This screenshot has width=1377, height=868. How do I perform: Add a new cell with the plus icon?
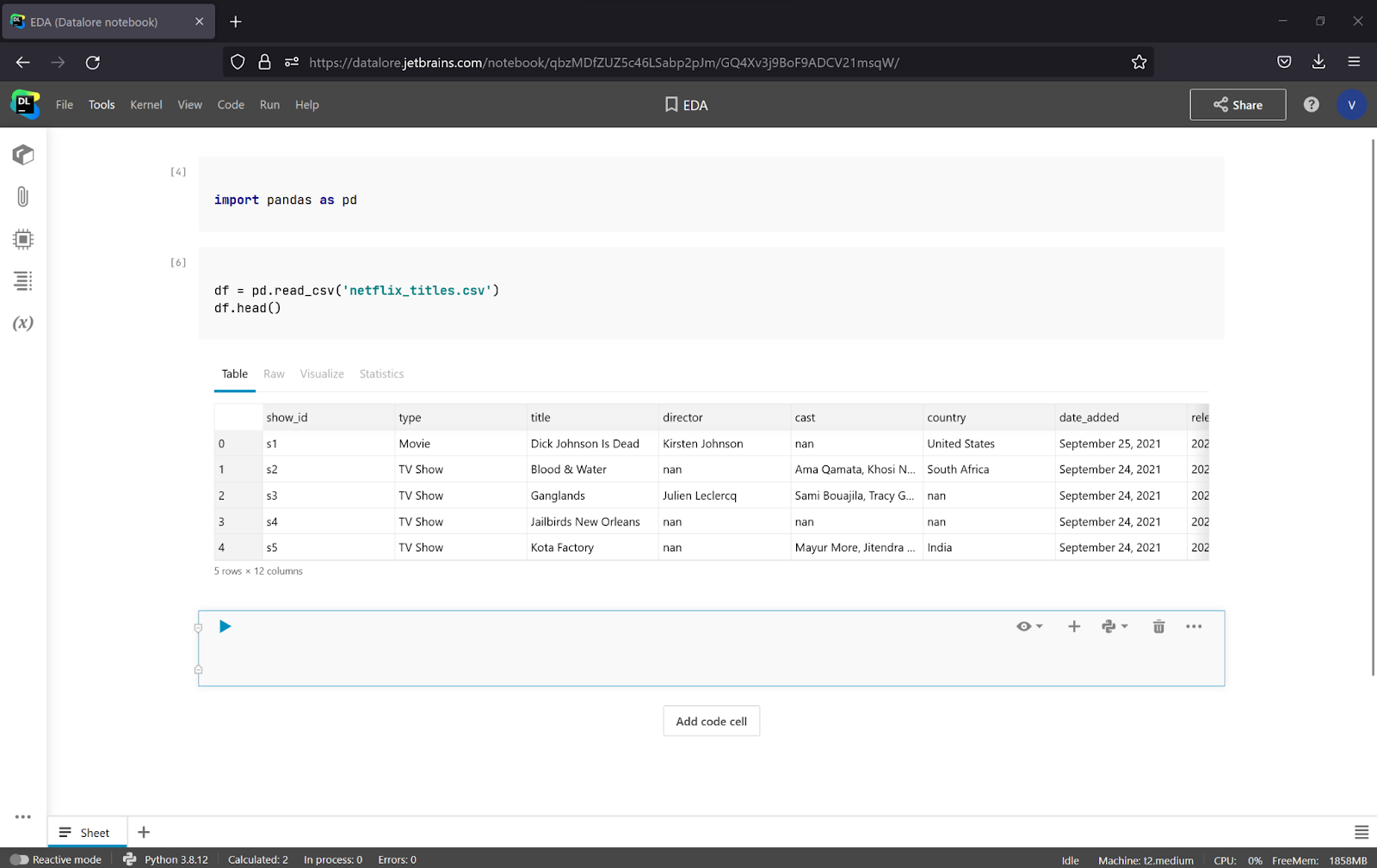1073,625
